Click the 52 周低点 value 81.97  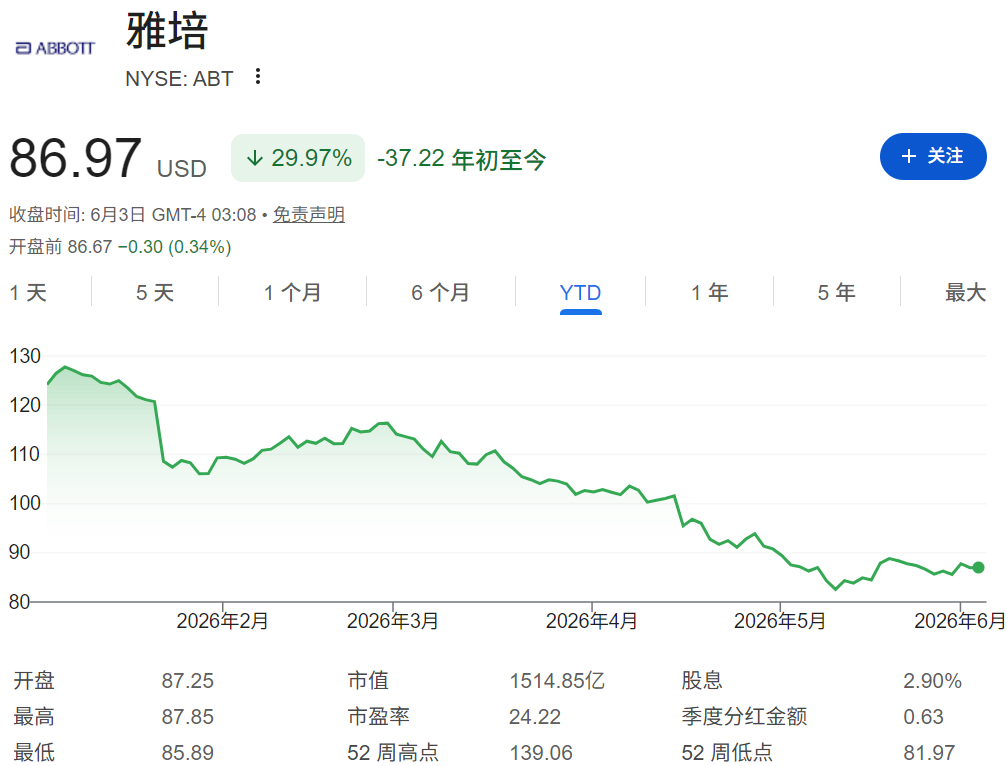929,753
